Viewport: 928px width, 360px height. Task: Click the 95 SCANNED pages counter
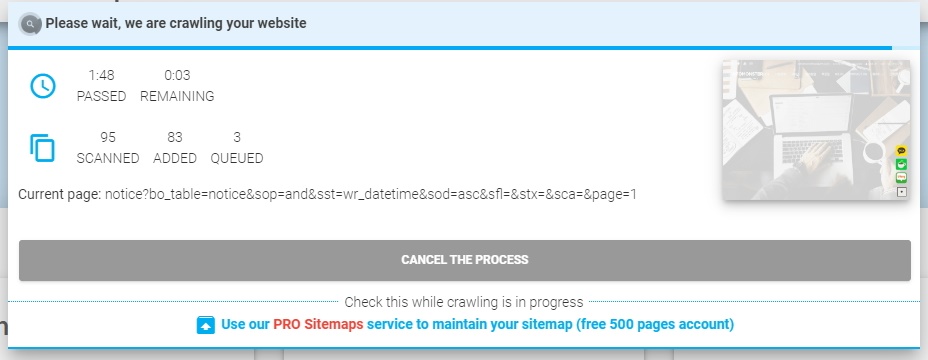108,148
